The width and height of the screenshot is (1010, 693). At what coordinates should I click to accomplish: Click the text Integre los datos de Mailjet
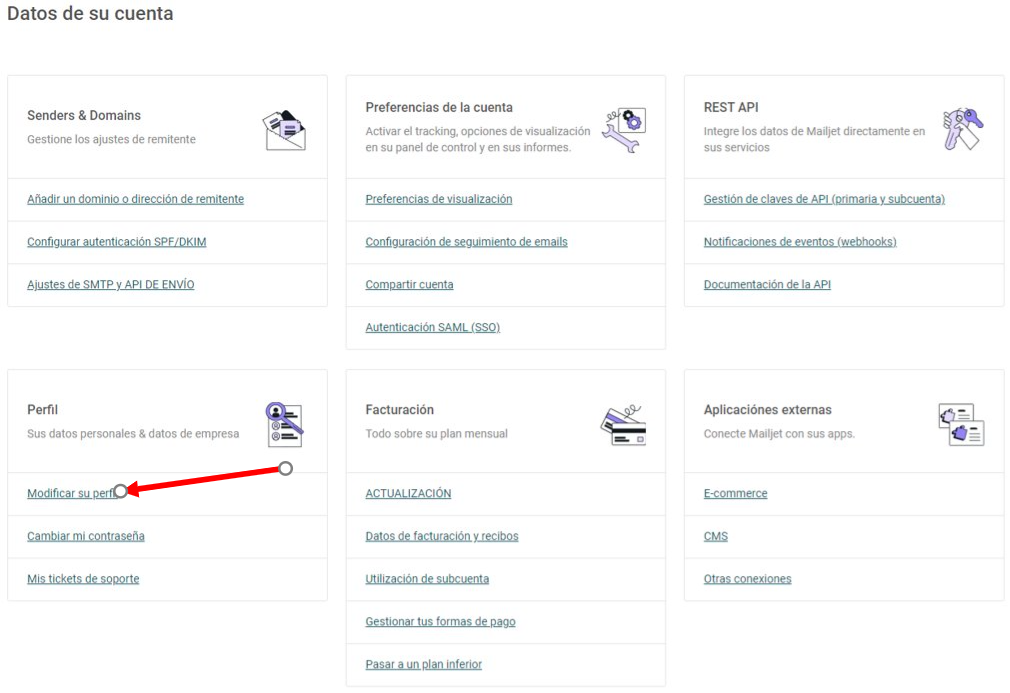click(814, 139)
